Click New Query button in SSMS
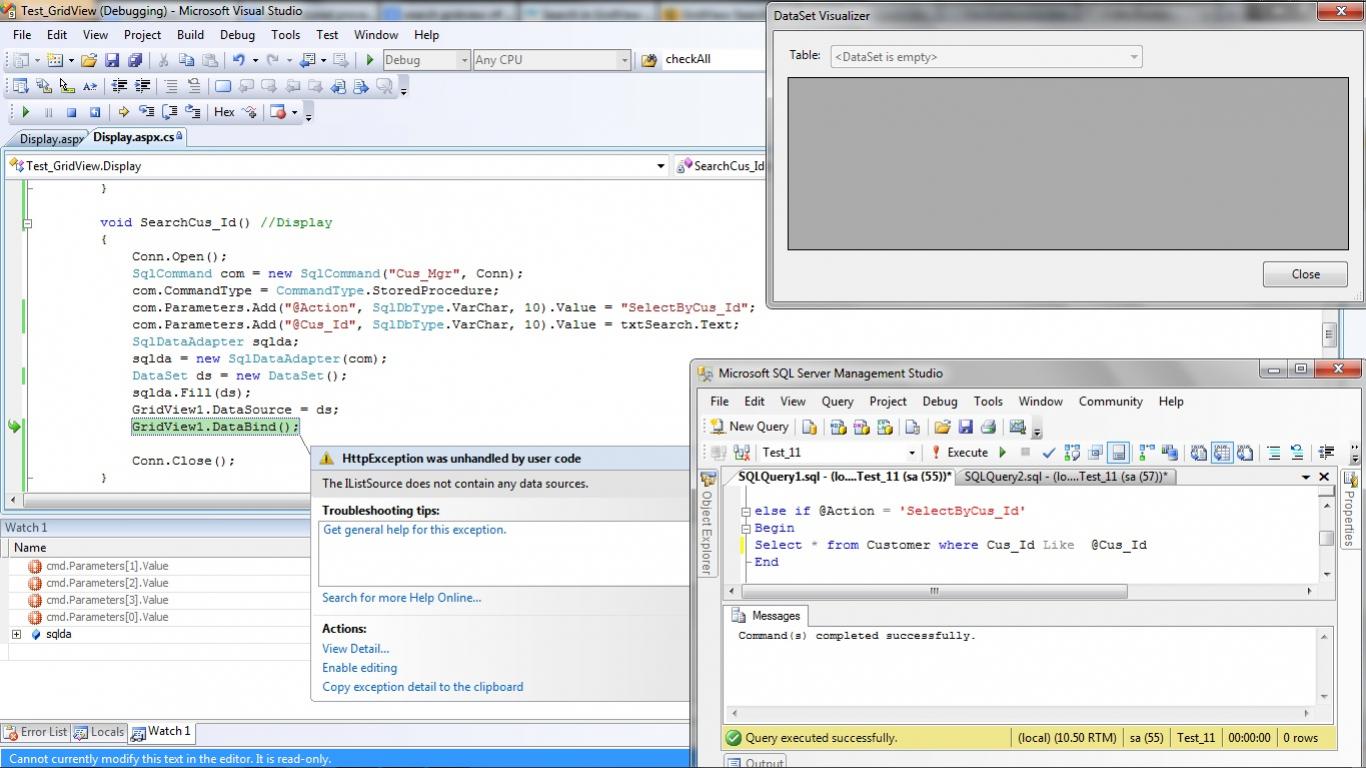The image size is (1366, 768). [x=750, y=427]
